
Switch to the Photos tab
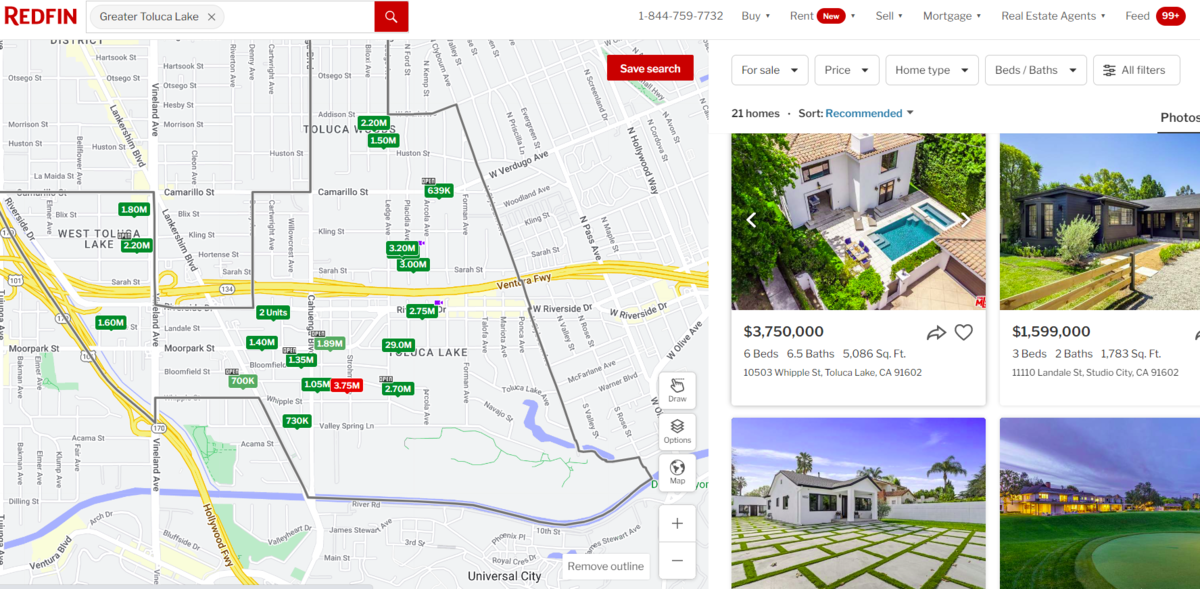(1180, 118)
